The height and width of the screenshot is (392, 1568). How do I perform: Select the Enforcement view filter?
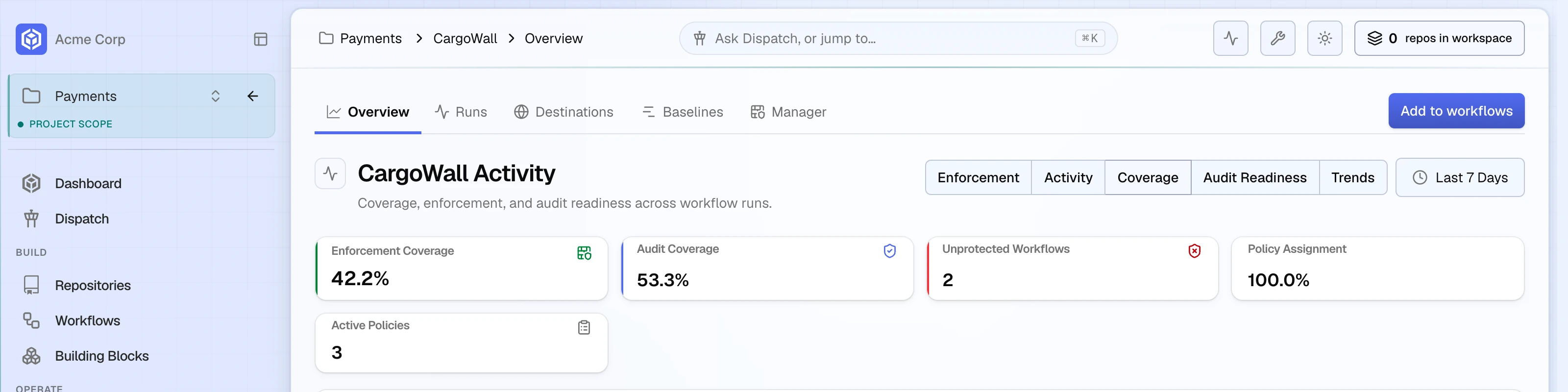click(978, 177)
